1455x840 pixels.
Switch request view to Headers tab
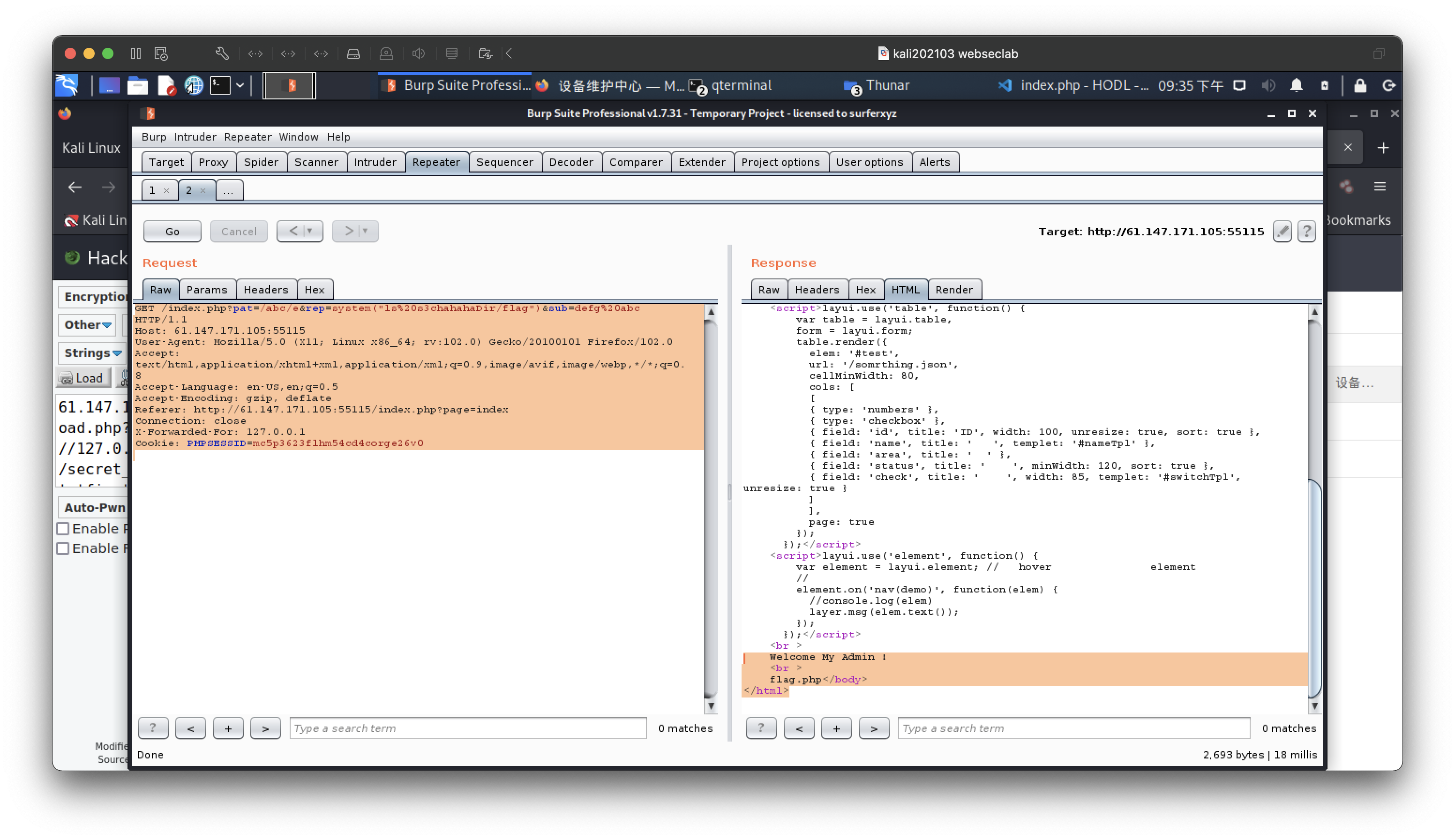click(265, 290)
